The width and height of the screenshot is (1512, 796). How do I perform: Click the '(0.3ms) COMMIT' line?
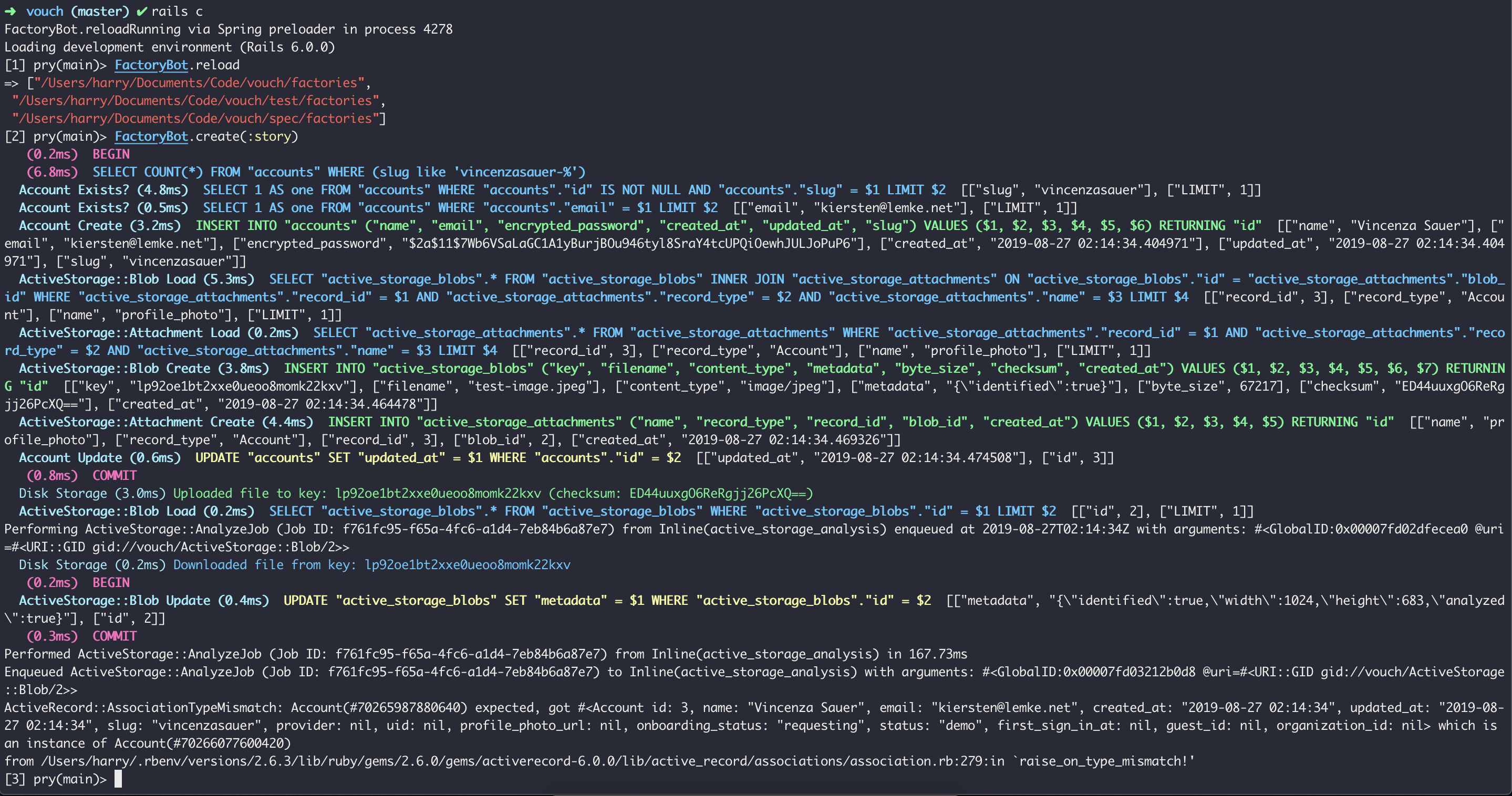(81, 636)
